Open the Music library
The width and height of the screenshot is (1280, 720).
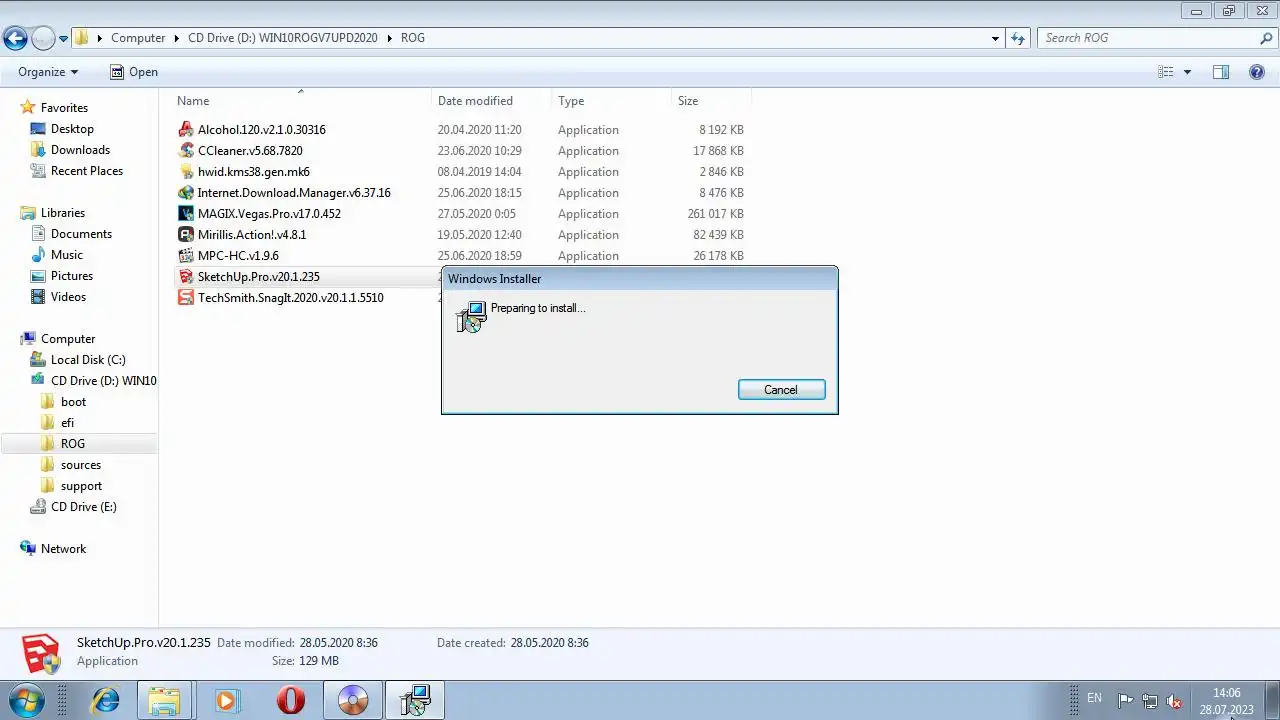(x=67, y=255)
